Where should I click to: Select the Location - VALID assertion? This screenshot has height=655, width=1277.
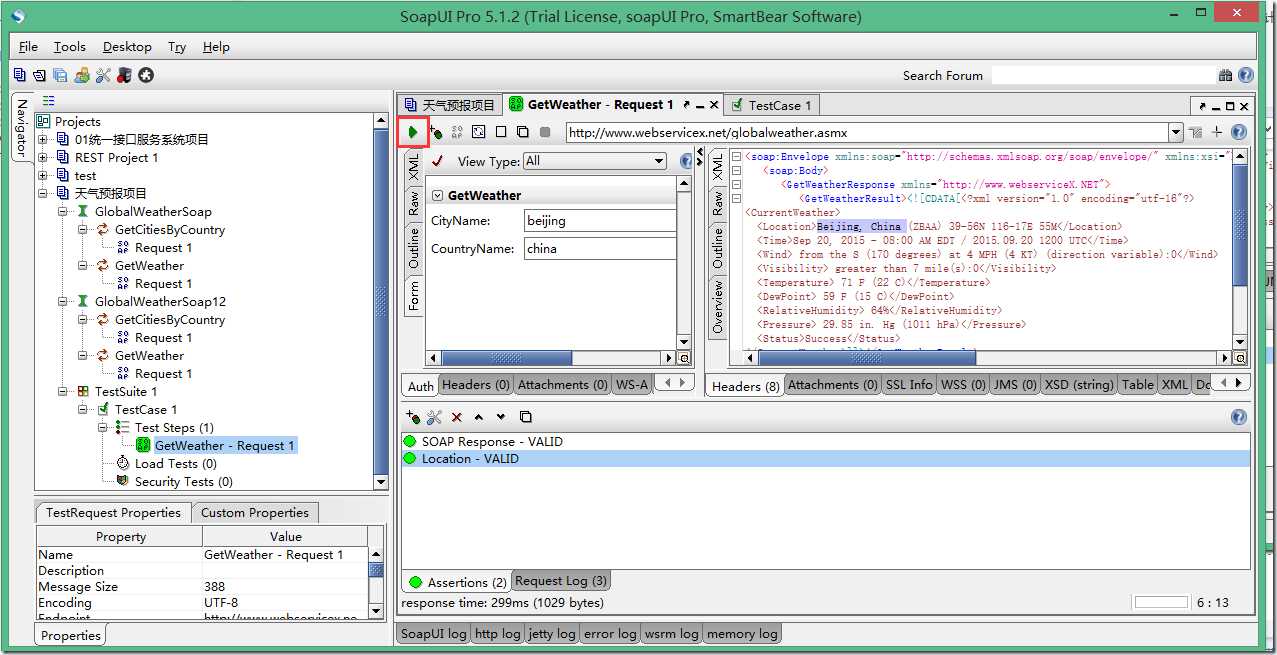[826, 459]
